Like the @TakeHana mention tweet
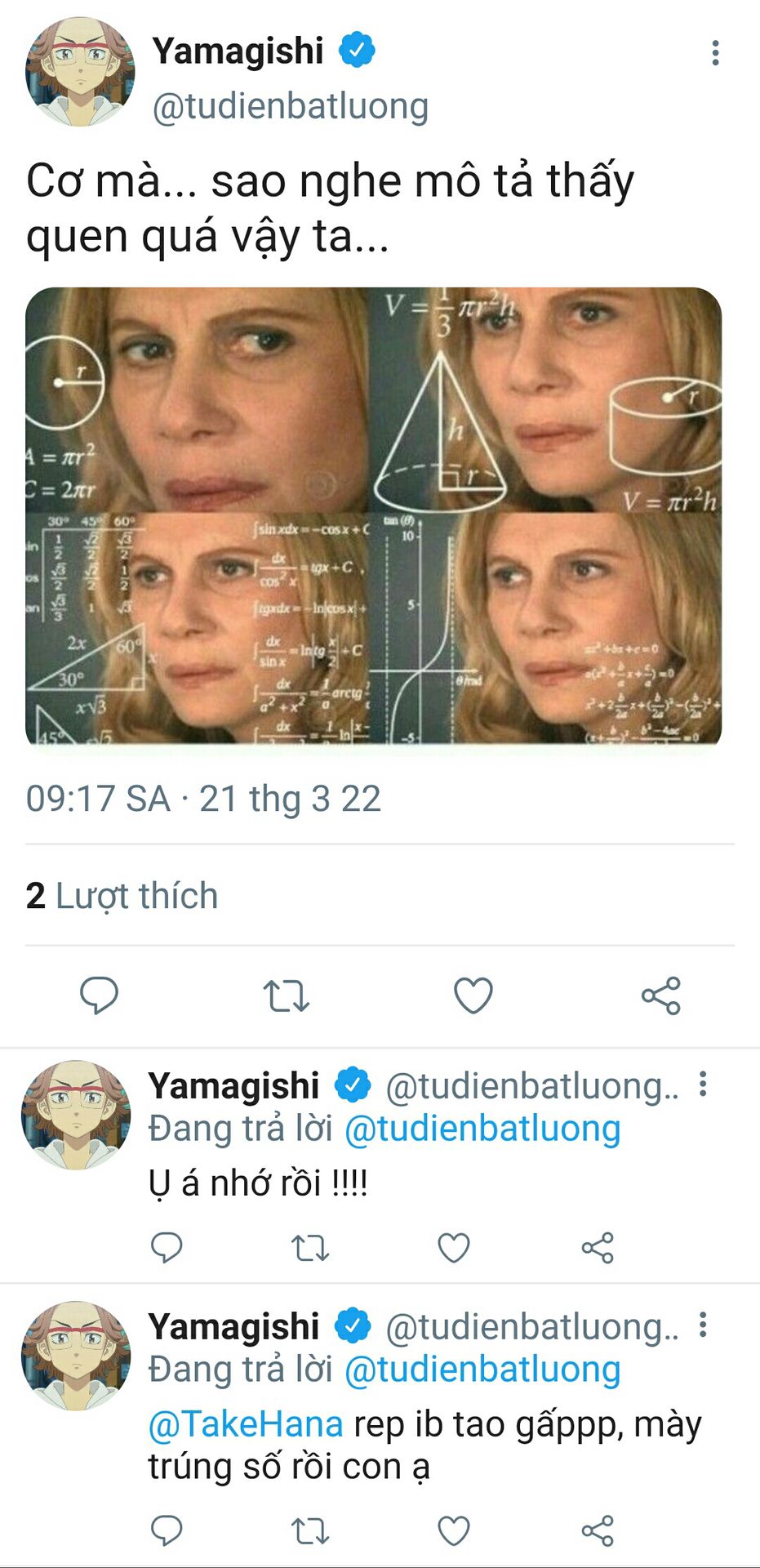 click(x=454, y=1531)
